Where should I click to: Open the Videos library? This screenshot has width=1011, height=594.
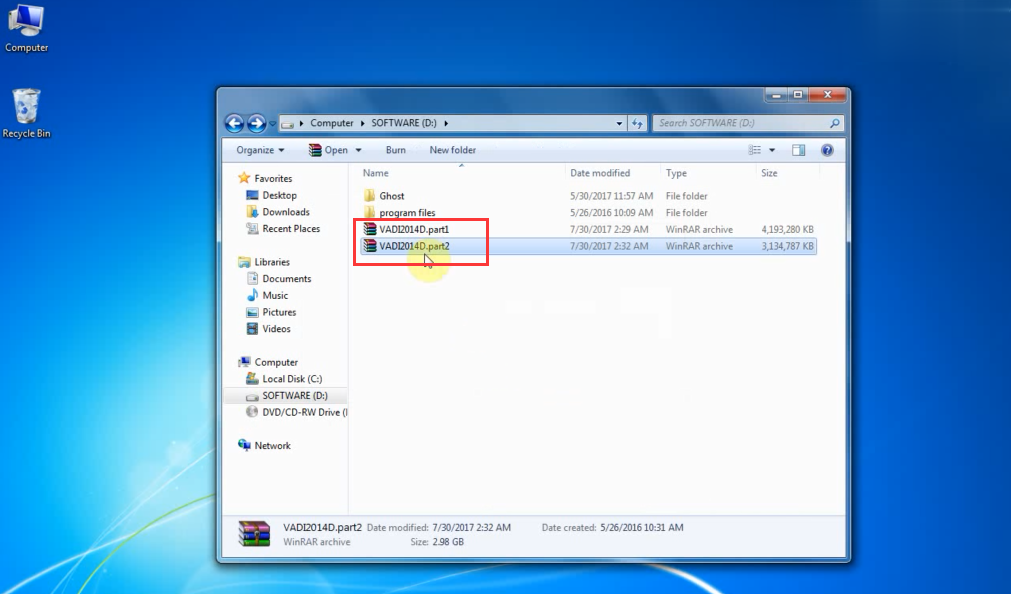276,330
